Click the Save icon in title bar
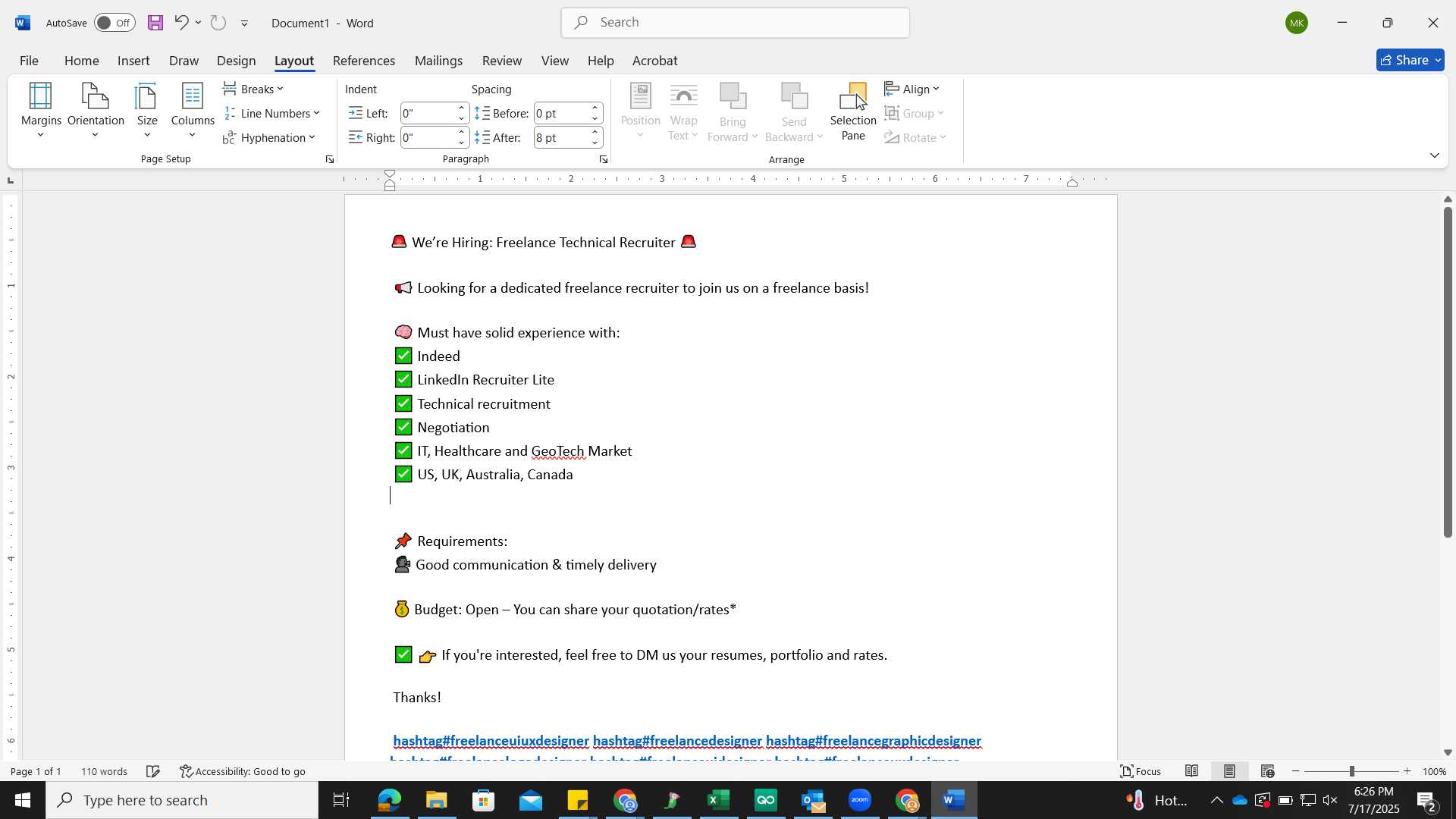This screenshot has height=819, width=1456. click(x=155, y=23)
